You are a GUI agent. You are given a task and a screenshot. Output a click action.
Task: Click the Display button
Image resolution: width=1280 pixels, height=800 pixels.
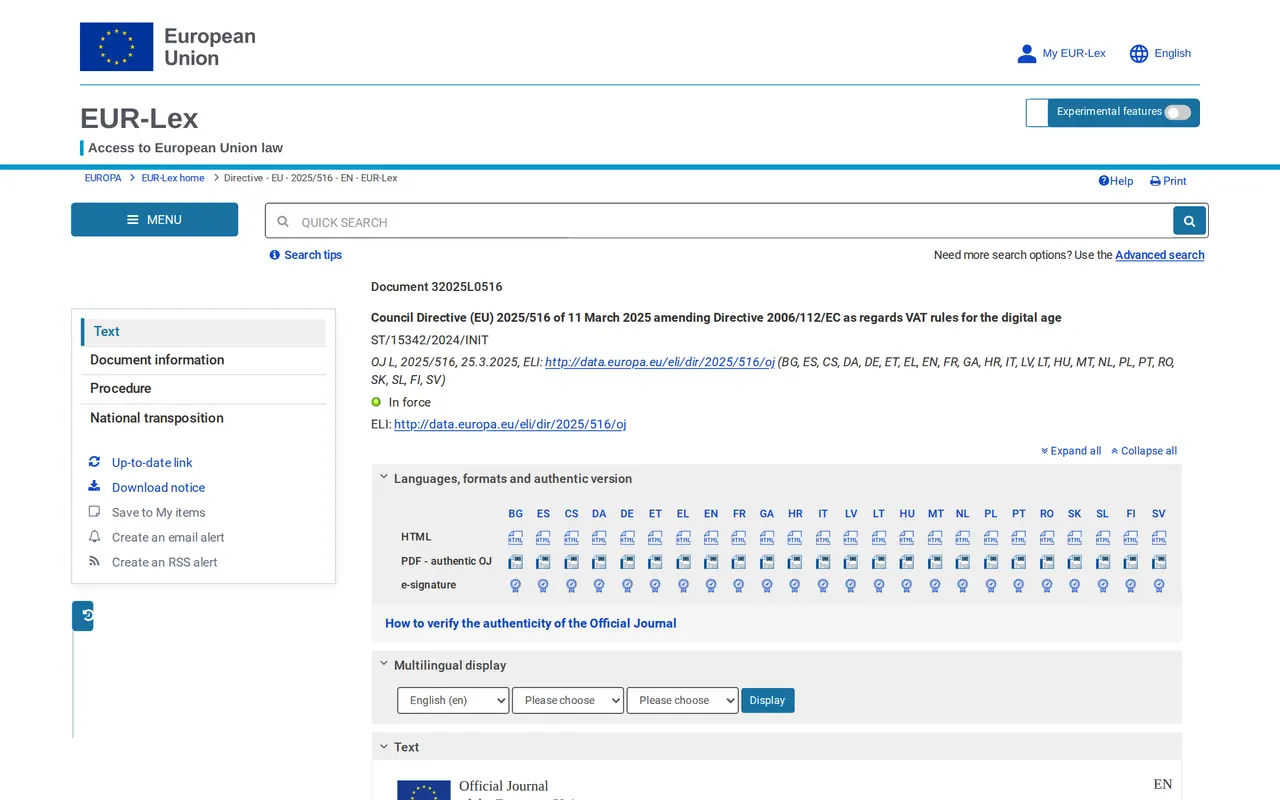[x=768, y=700]
